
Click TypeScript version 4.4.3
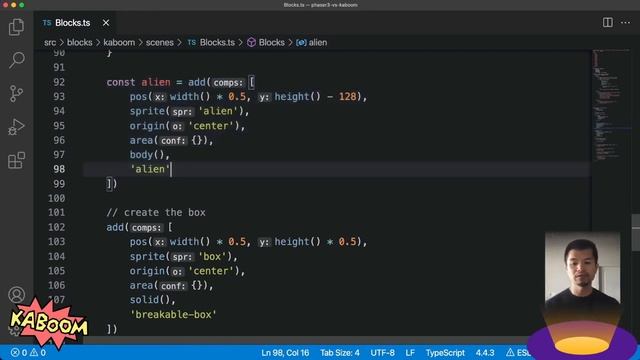485,353
